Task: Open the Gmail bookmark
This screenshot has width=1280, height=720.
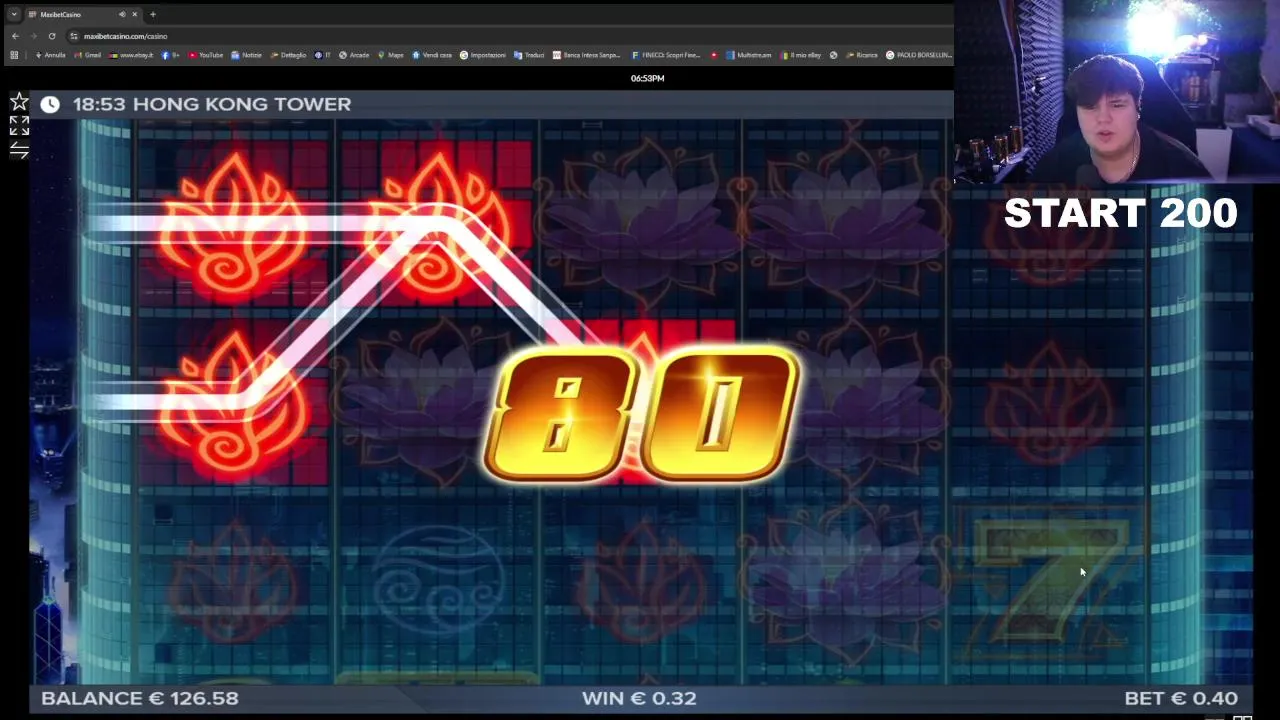Action: pos(88,55)
